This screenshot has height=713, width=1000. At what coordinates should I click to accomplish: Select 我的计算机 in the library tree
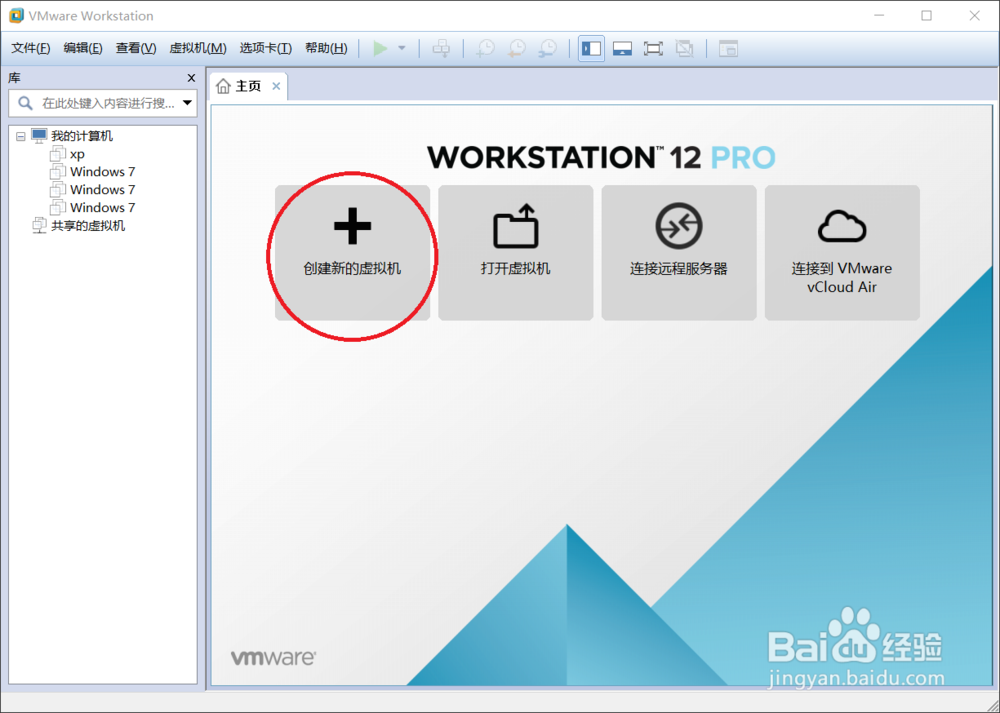point(82,136)
